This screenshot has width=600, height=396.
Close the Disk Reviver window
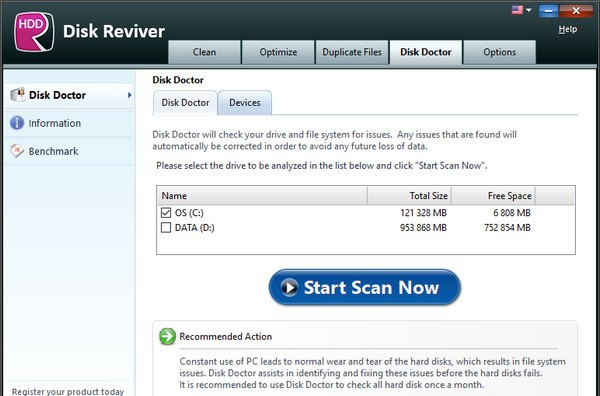click(576, 11)
